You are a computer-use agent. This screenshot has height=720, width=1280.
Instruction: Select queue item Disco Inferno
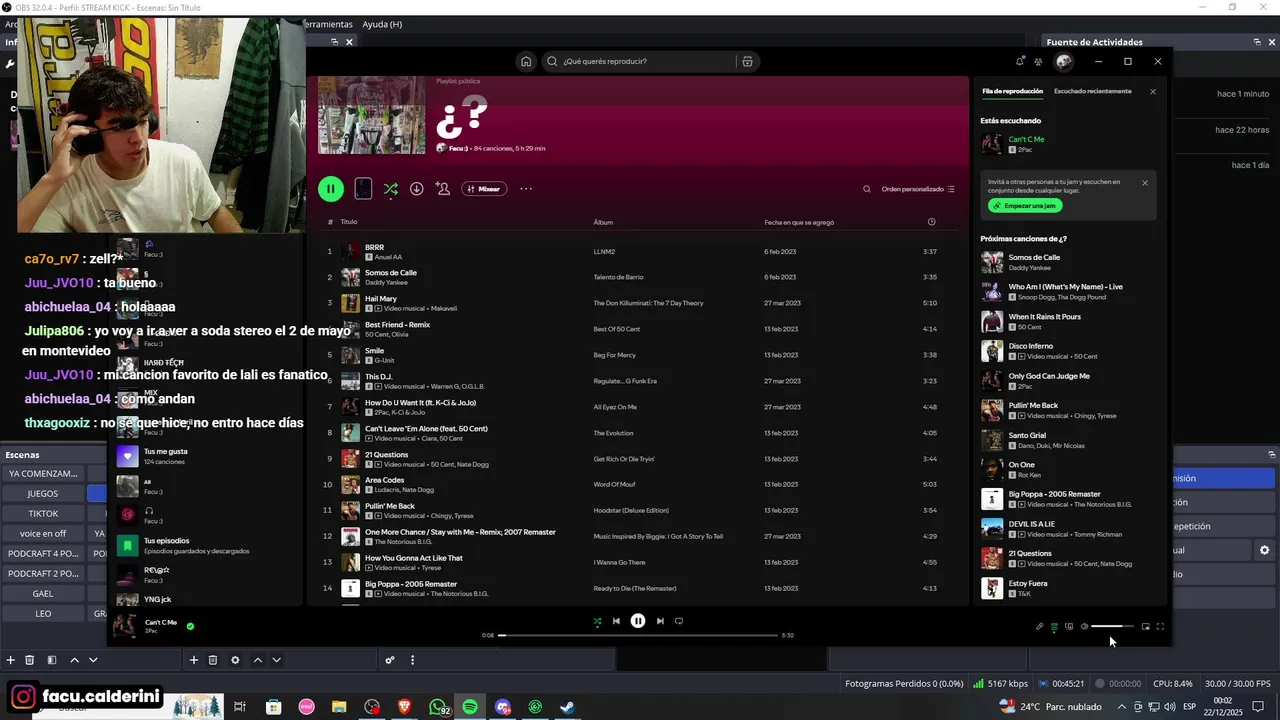point(1068,351)
